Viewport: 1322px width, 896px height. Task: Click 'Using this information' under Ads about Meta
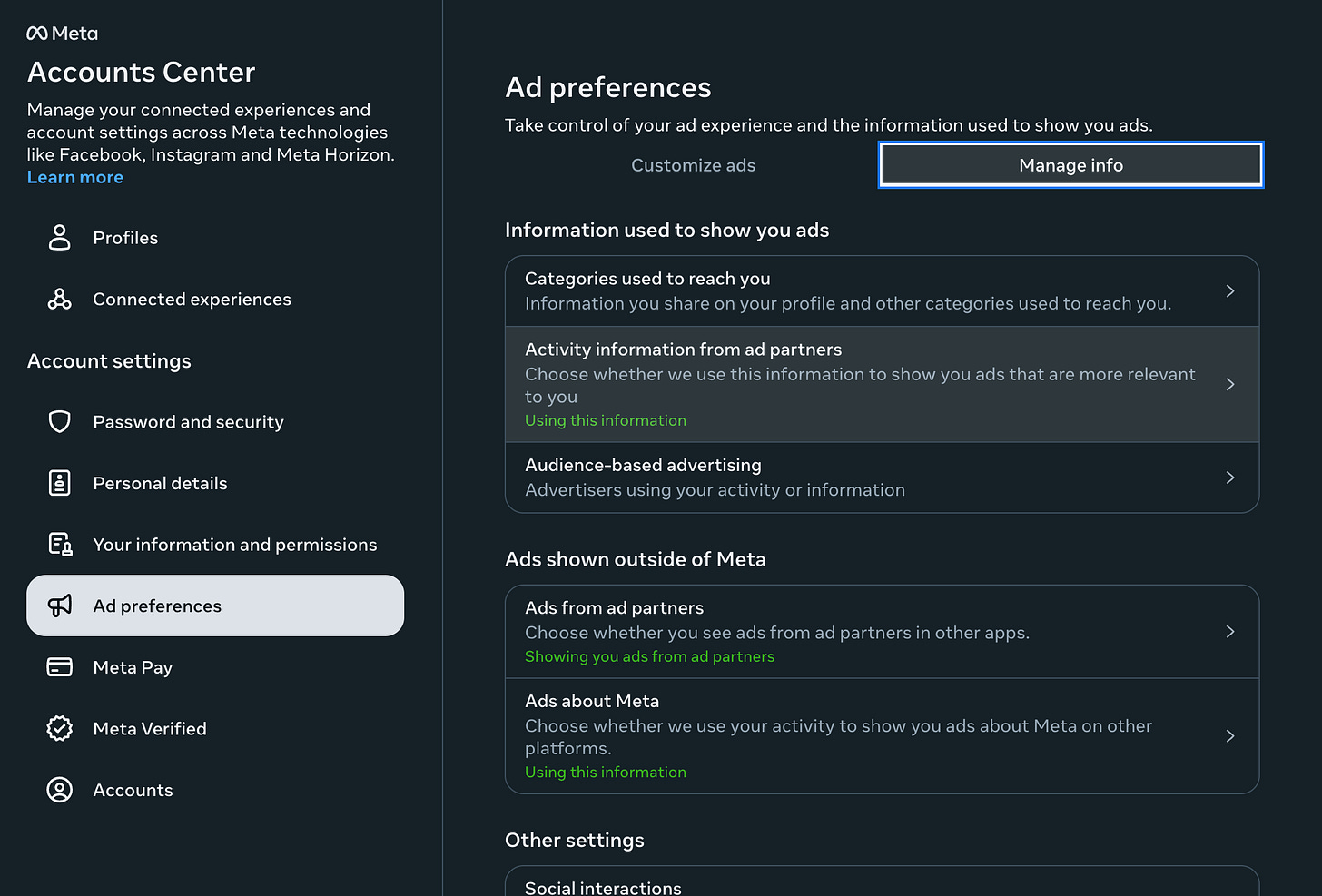pos(606,772)
